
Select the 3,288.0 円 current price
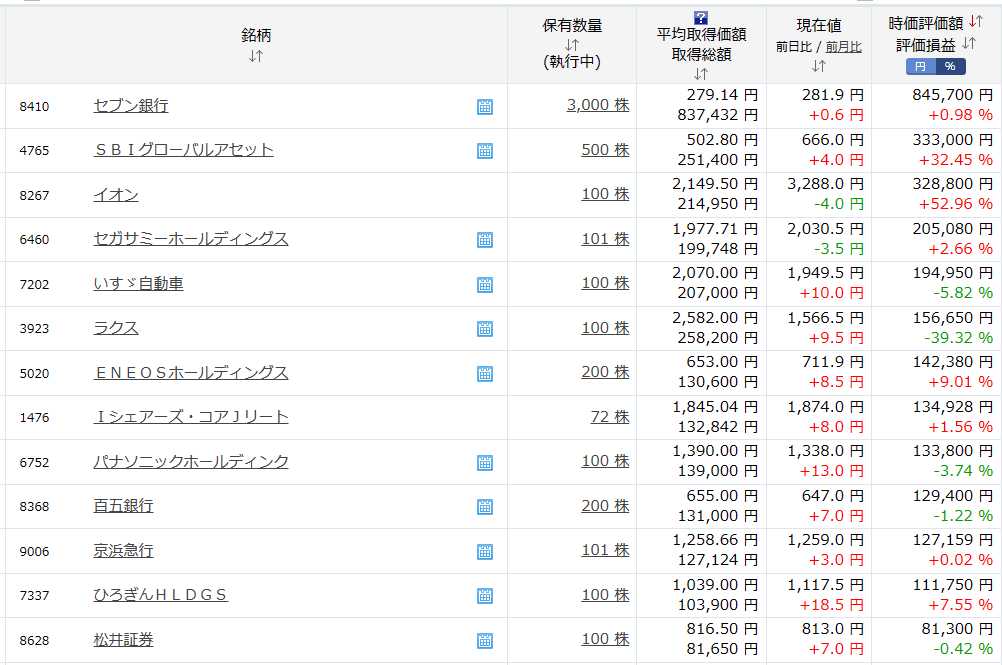825,184
